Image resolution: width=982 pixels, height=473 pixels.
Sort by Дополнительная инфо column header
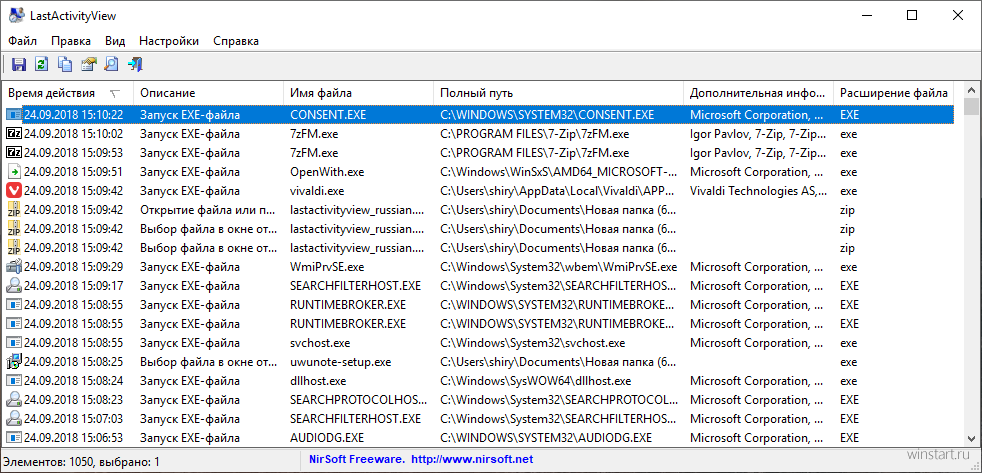[758, 93]
